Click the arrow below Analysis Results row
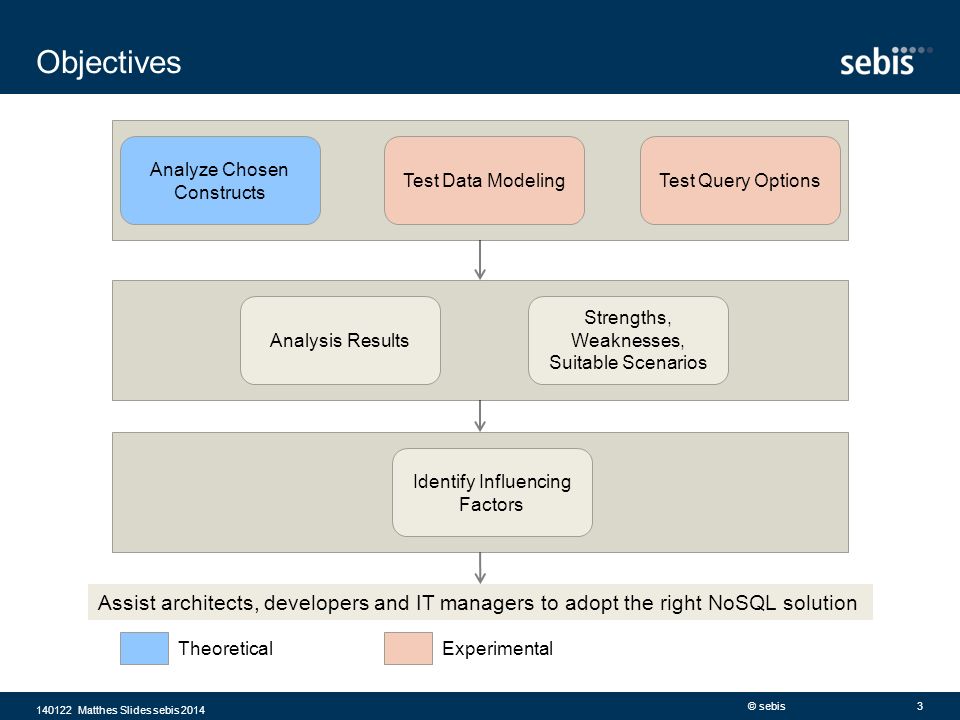The image size is (960, 720). click(x=480, y=416)
